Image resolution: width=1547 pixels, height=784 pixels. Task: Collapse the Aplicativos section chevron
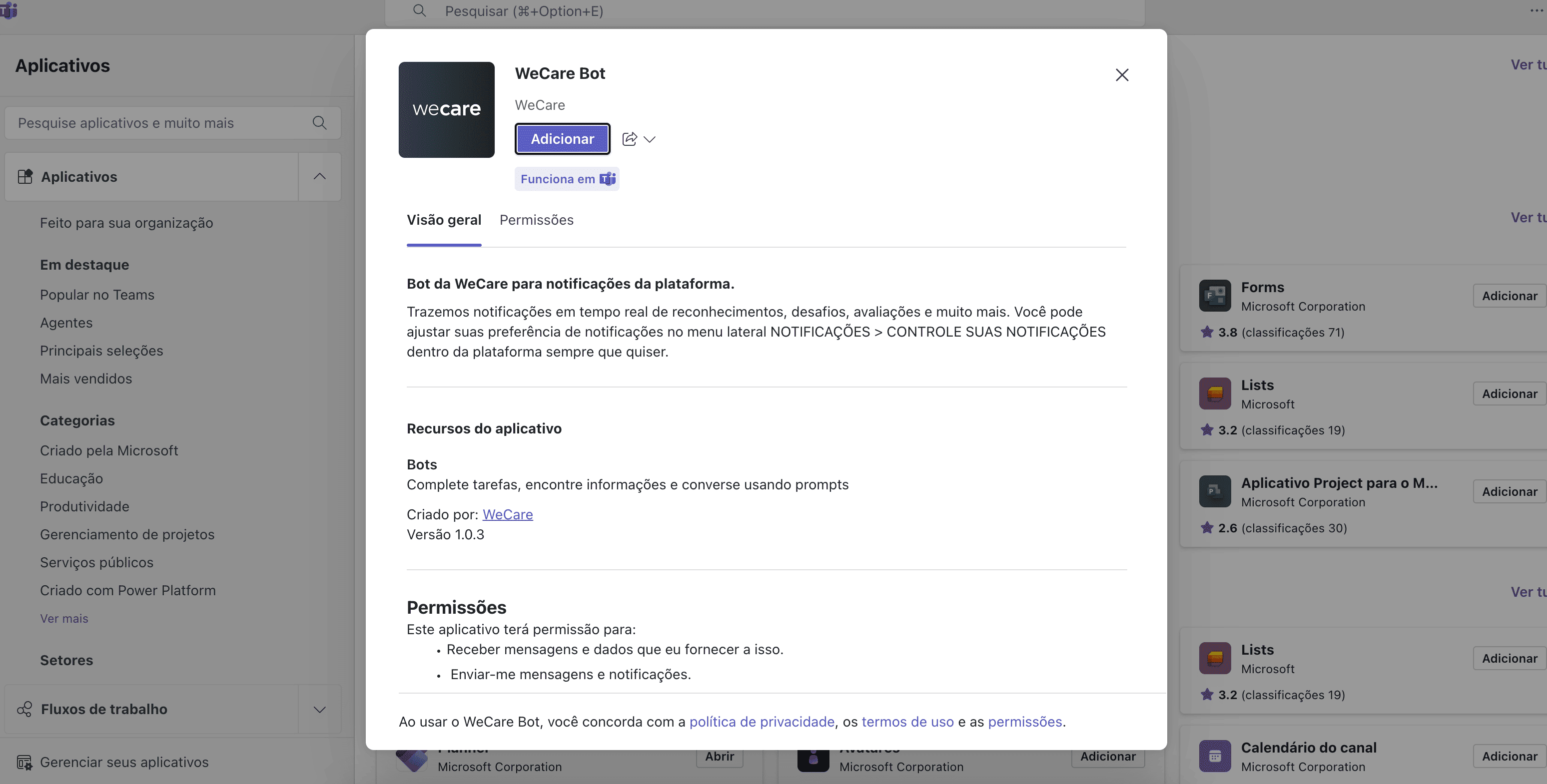[319, 176]
